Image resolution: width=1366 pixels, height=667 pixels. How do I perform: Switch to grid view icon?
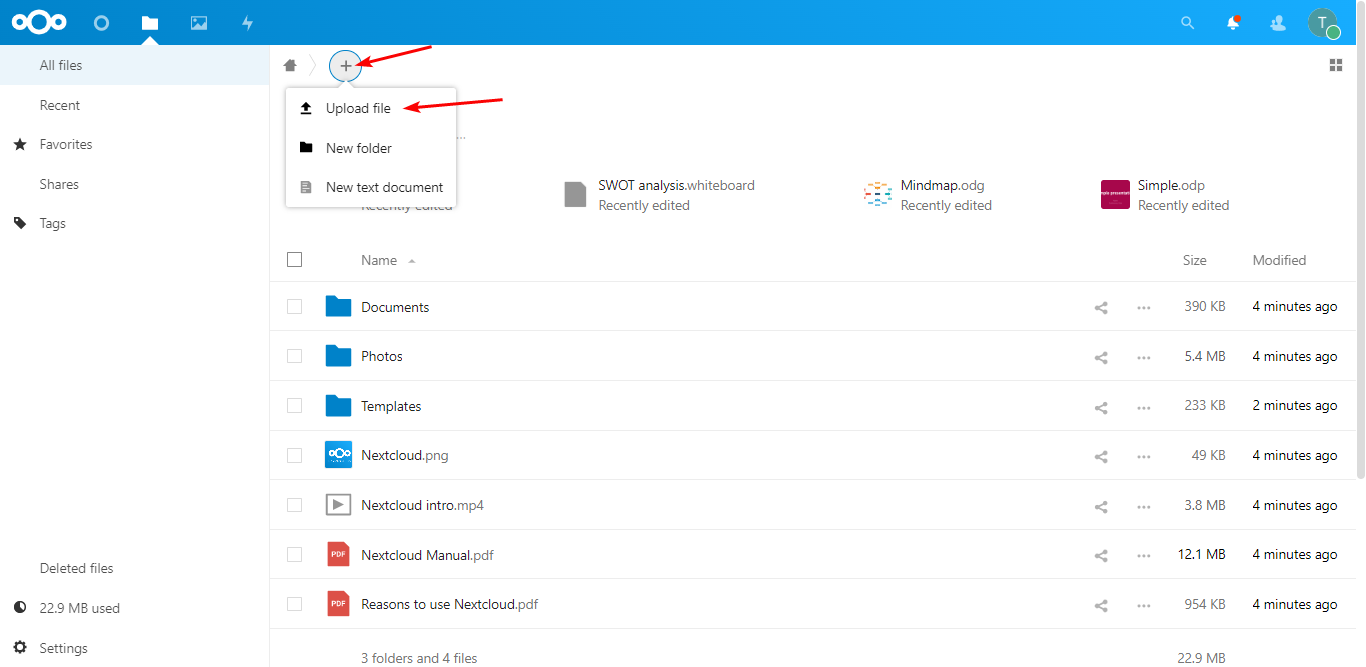(1336, 65)
